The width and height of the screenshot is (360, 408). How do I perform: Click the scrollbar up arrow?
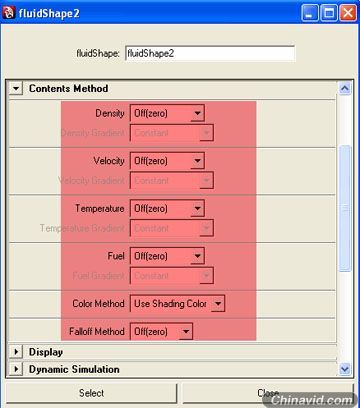tap(344, 89)
